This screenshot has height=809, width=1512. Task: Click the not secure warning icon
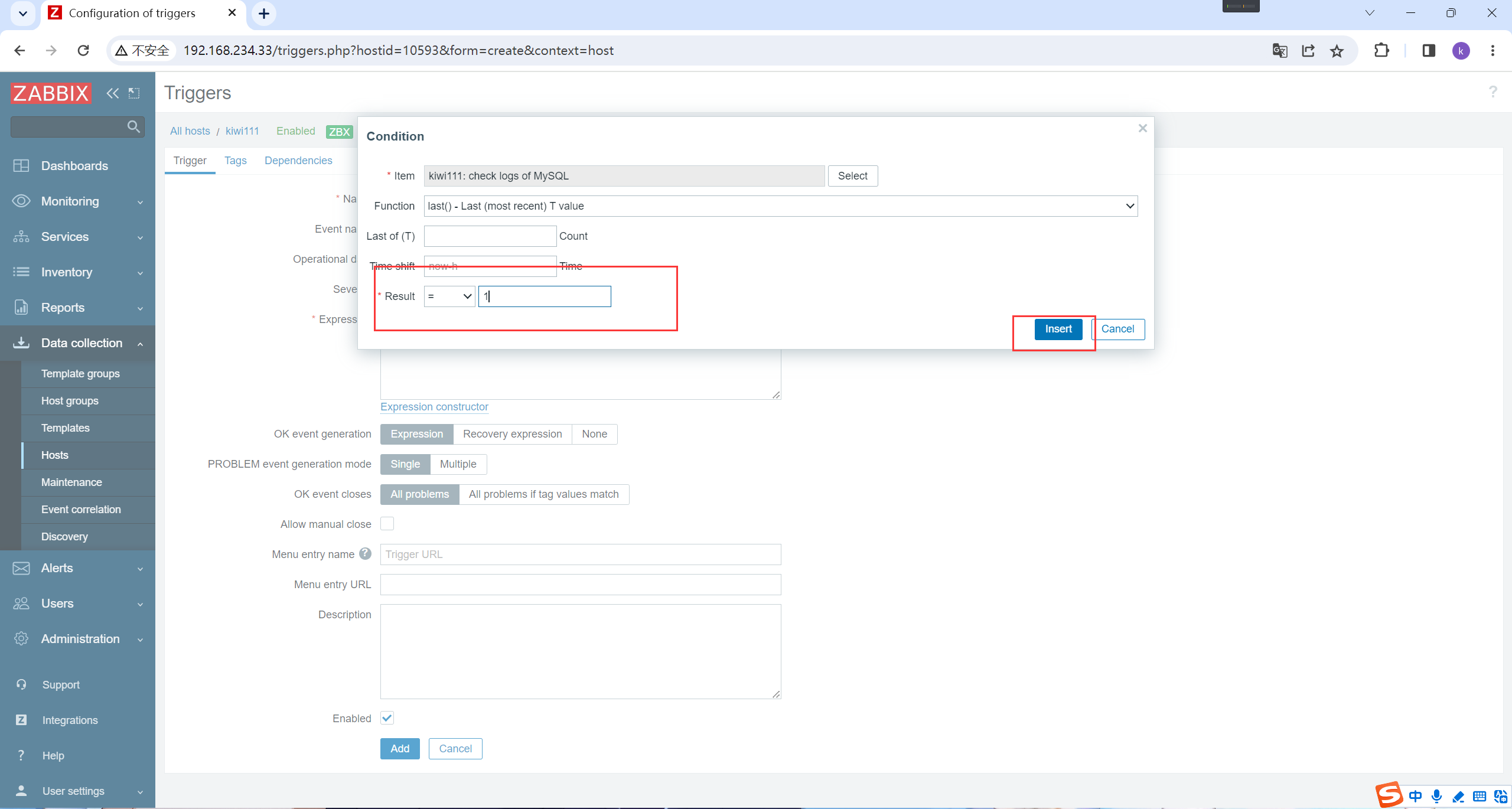[x=121, y=51]
